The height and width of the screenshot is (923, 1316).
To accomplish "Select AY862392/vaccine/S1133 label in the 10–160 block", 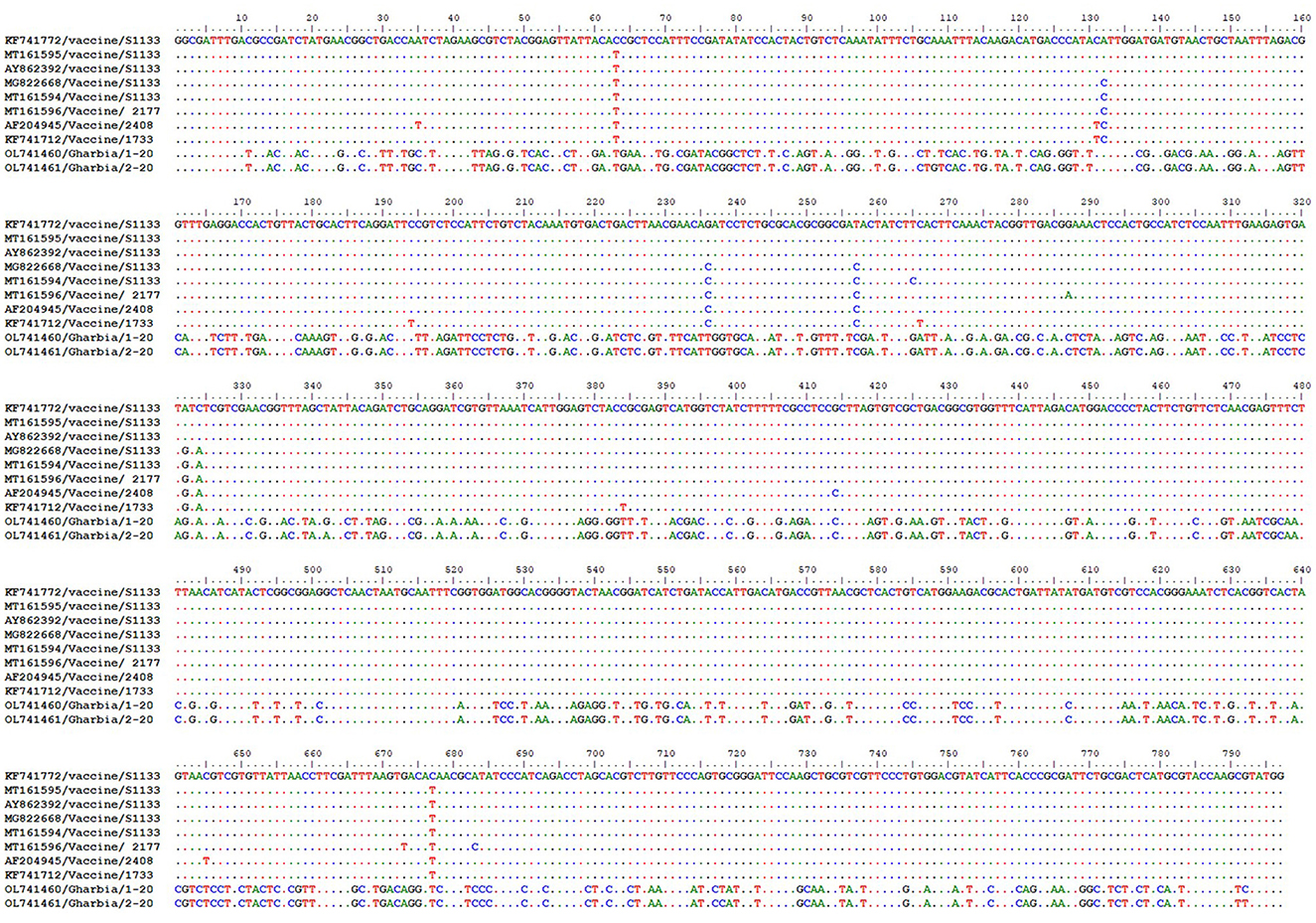I will tap(82, 69).
